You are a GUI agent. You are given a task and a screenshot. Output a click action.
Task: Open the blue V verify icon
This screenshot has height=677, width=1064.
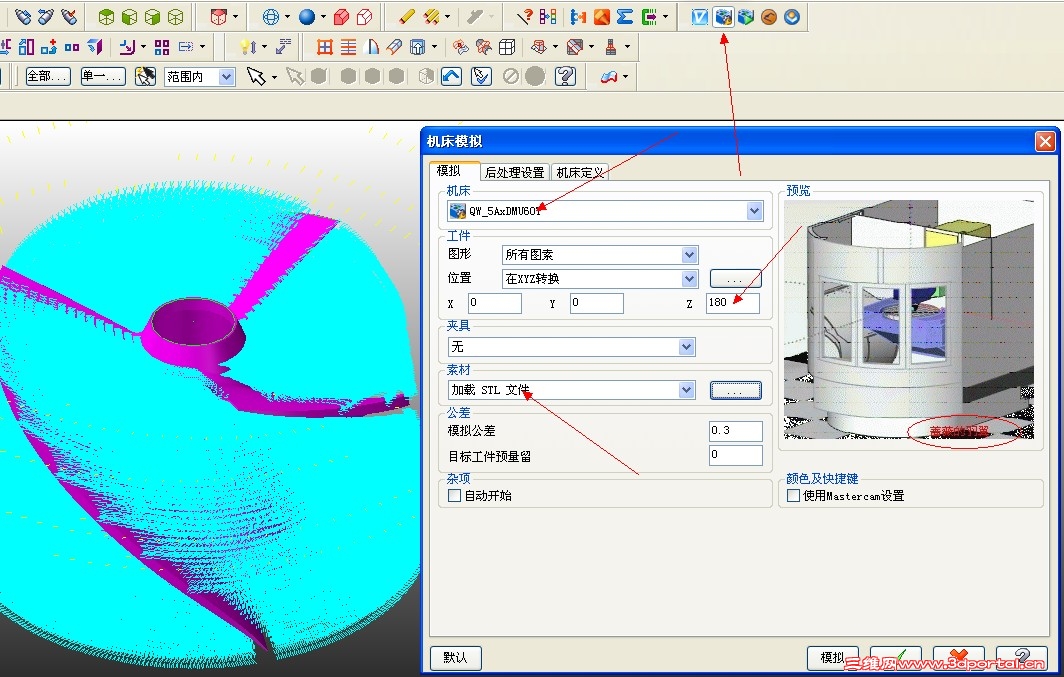coord(700,17)
